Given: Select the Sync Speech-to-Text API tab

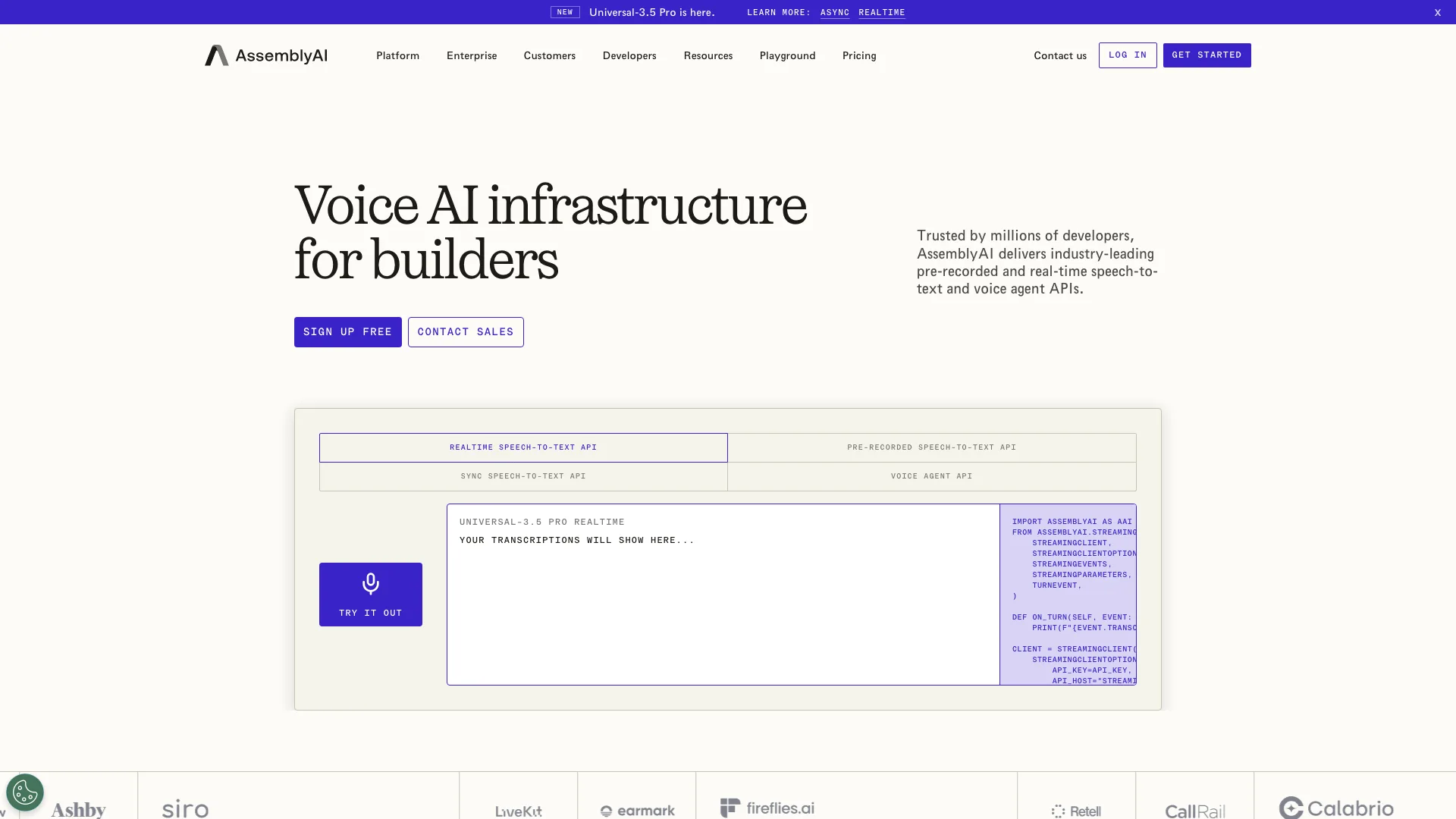Looking at the screenshot, I should tap(523, 476).
